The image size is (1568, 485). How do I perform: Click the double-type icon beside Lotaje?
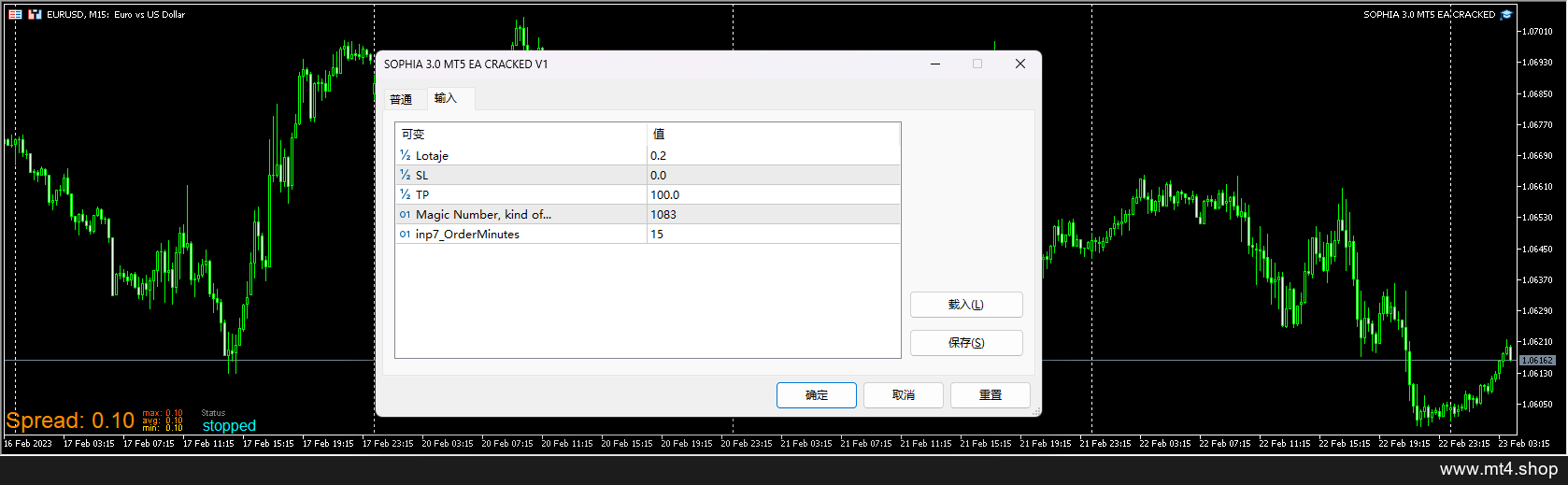pyautogui.click(x=405, y=155)
